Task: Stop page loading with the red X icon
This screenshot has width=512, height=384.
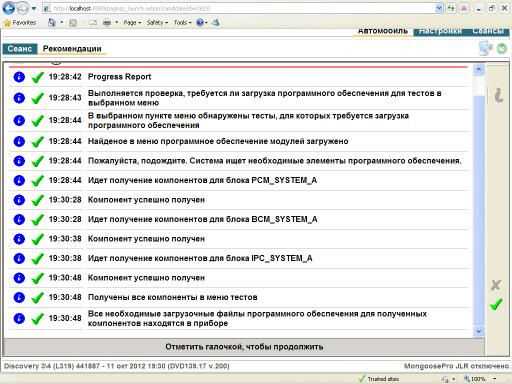Action: pos(464,8)
